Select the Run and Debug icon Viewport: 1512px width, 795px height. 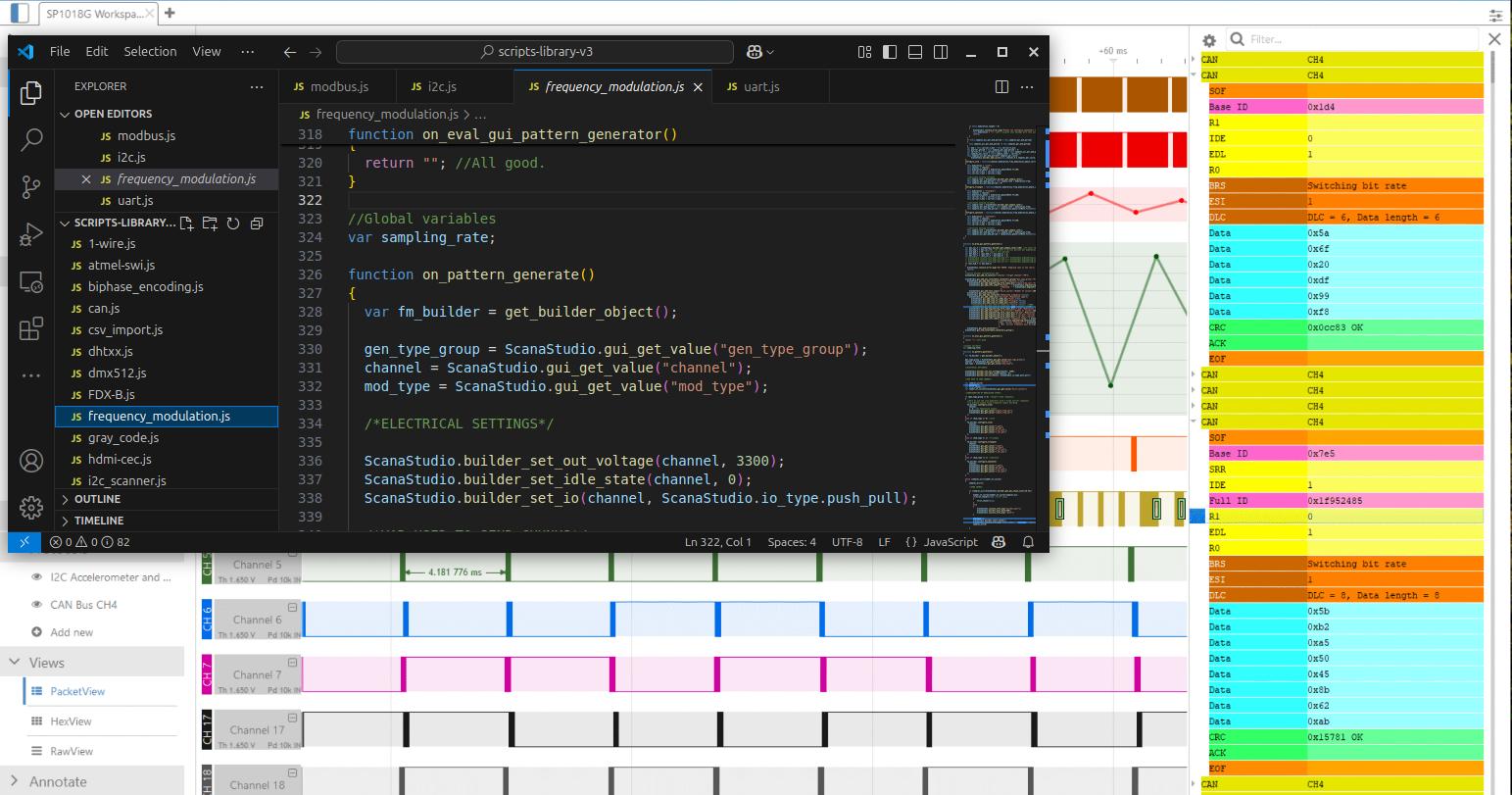pos(30,234)
